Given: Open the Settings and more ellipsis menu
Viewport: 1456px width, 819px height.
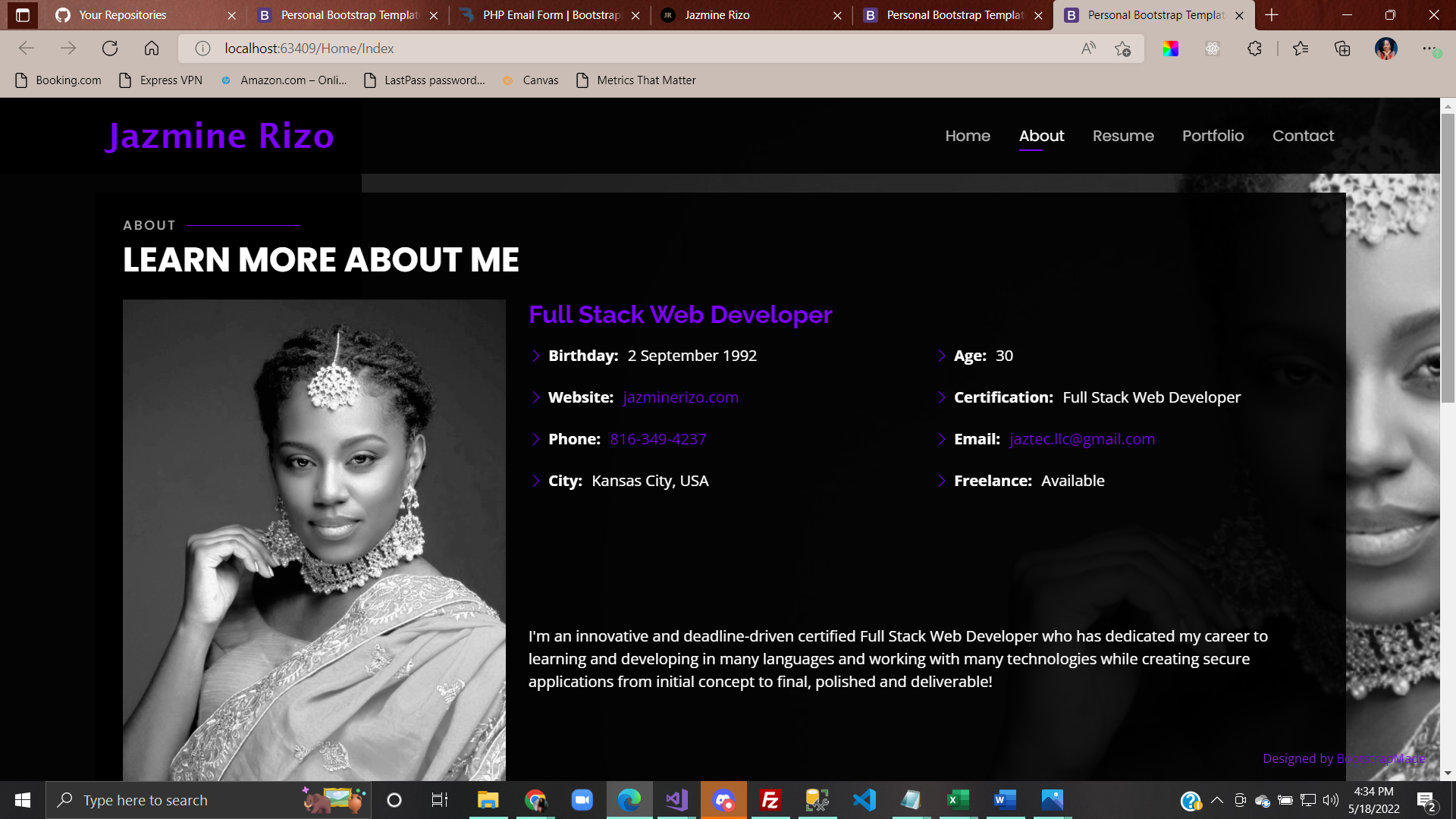Looking at the screenshot, I should tap(1429, 49).
